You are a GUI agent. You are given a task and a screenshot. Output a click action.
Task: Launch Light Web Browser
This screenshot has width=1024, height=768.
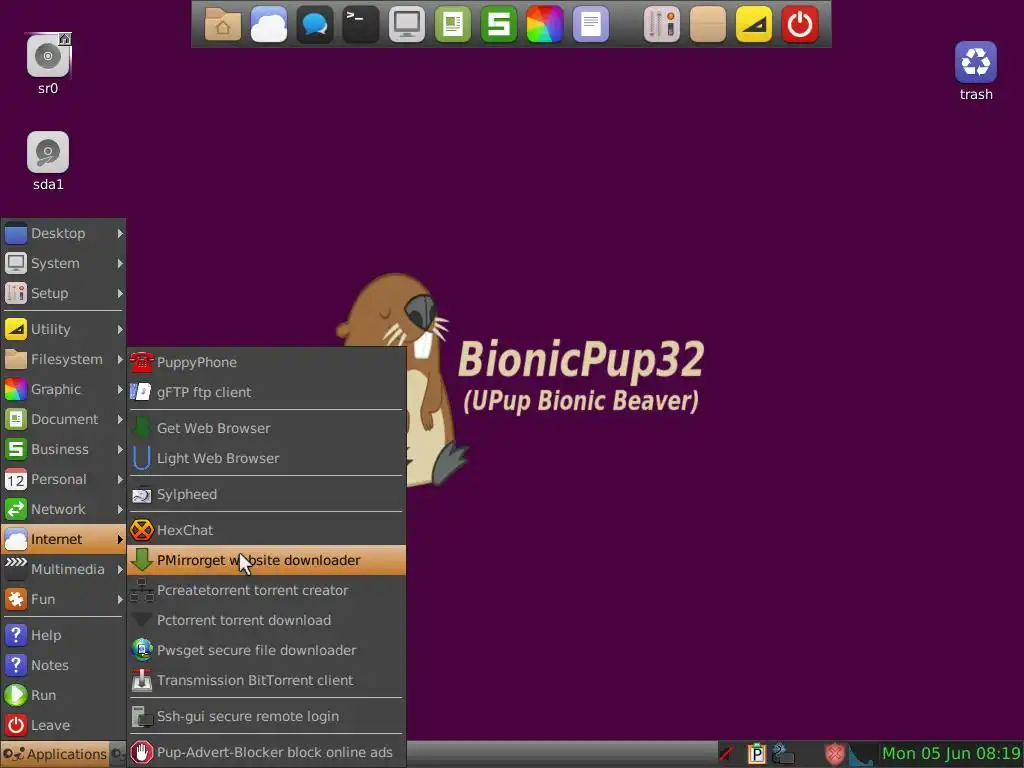266,458
